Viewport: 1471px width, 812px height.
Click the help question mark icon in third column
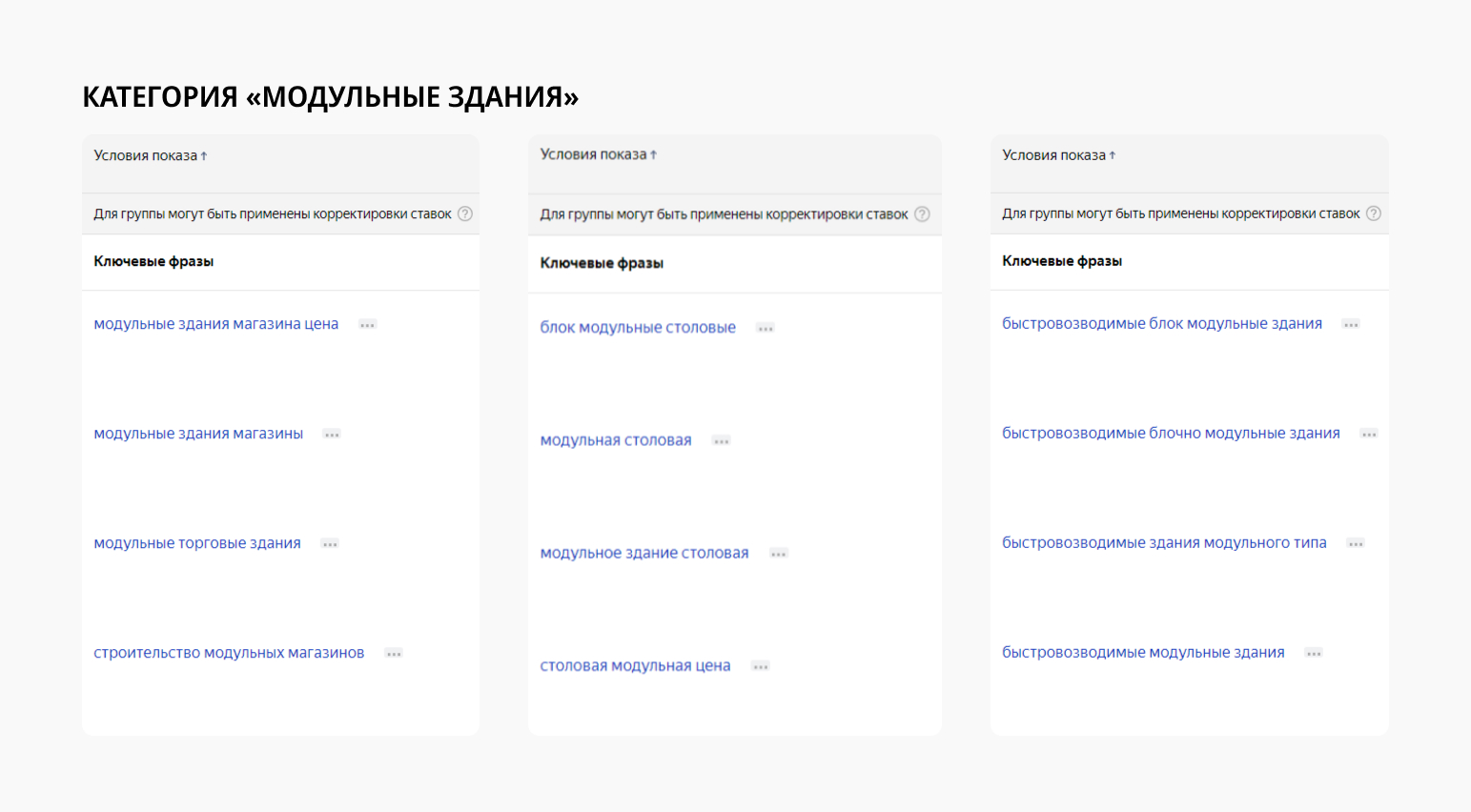tap(1373, 213)
